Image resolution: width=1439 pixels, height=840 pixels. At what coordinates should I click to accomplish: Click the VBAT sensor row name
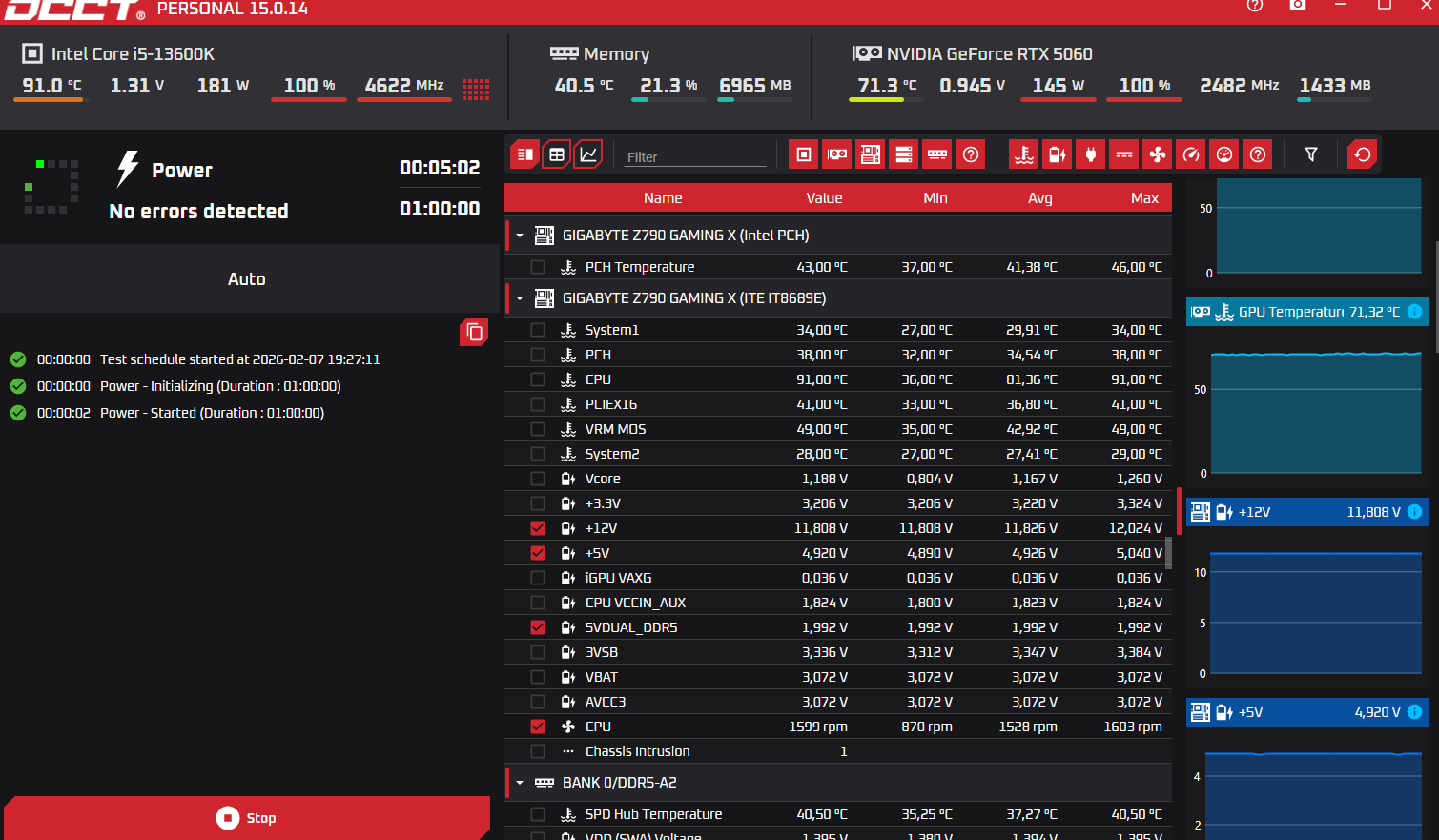coord(602,677)
